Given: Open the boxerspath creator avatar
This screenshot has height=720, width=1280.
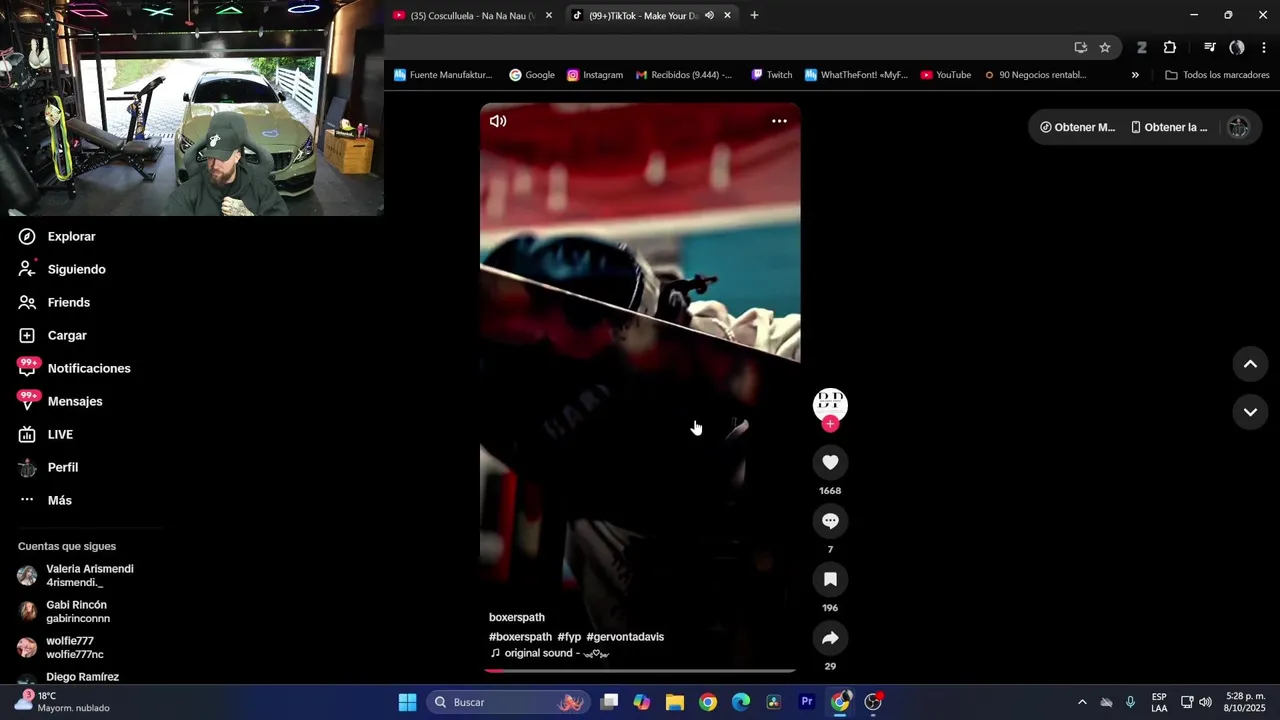Looking at the screenshot, I should click(830, 402).
